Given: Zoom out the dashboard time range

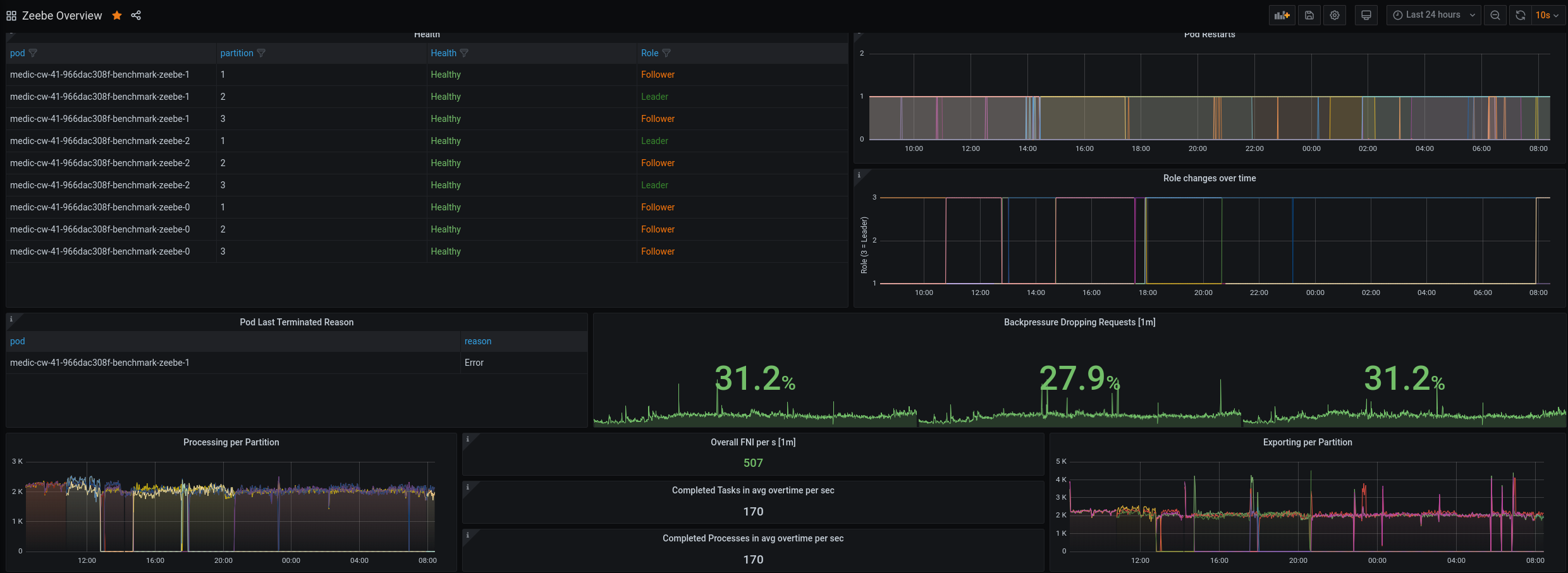Looking at the screenshot, I should coord(1495,15).
